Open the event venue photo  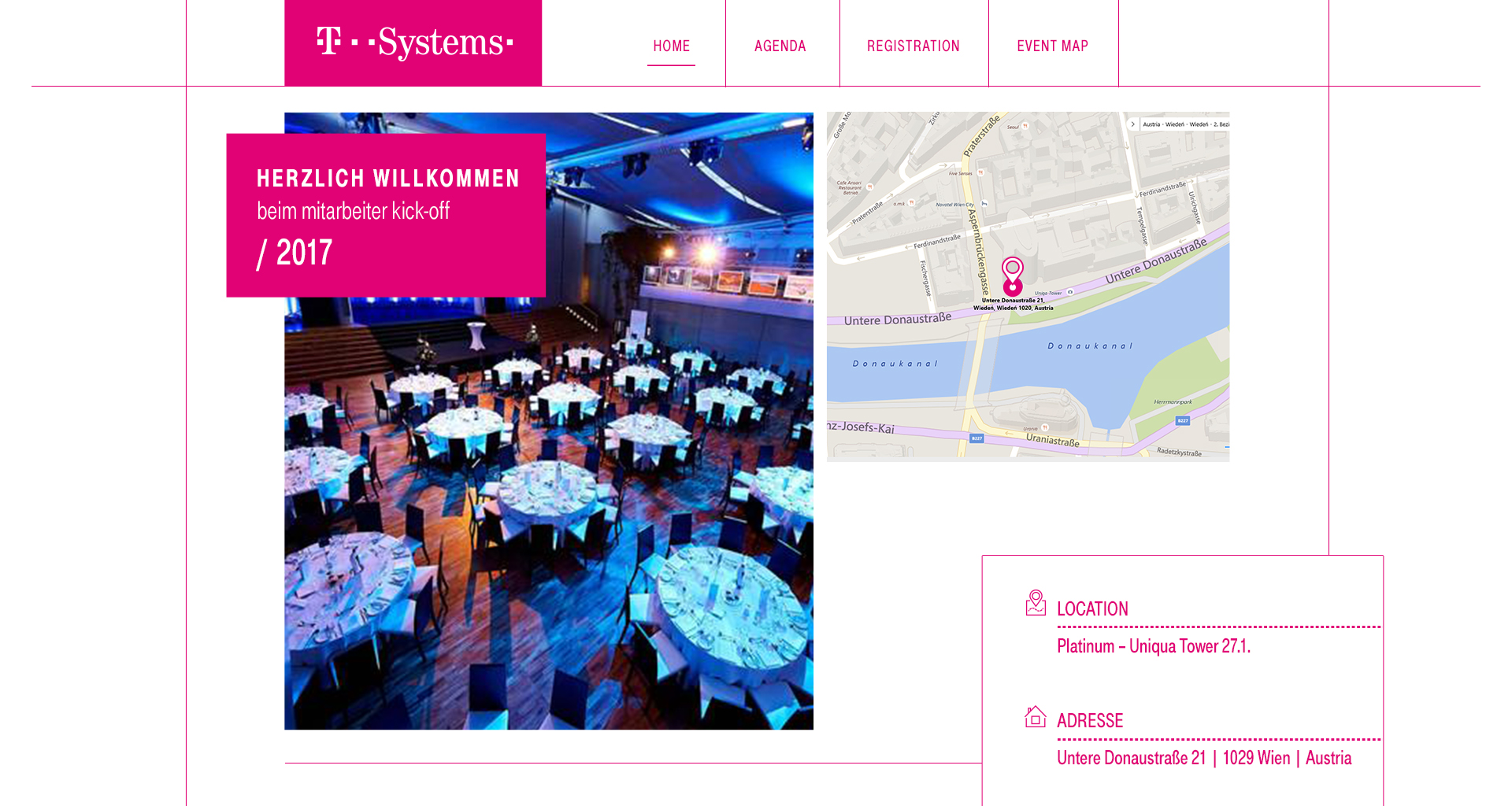549,421
